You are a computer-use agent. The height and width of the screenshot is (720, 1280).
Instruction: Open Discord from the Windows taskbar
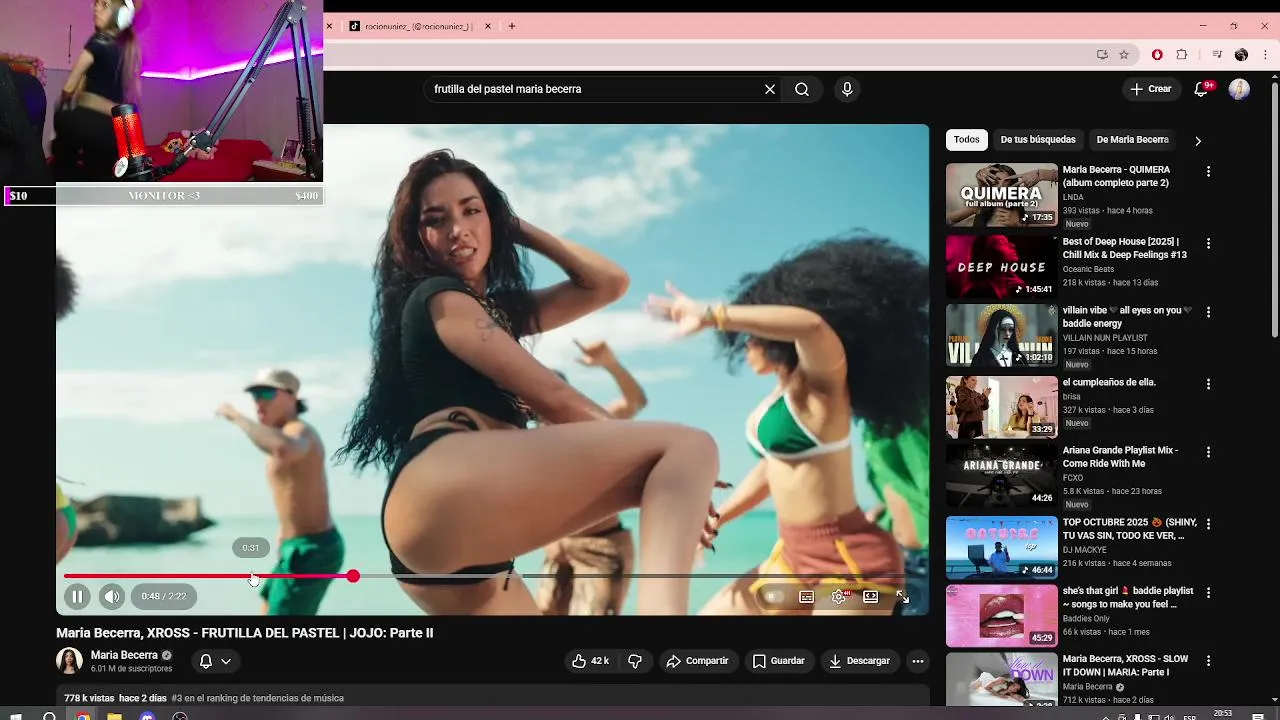pyautogui.click(x=147, y=716)
